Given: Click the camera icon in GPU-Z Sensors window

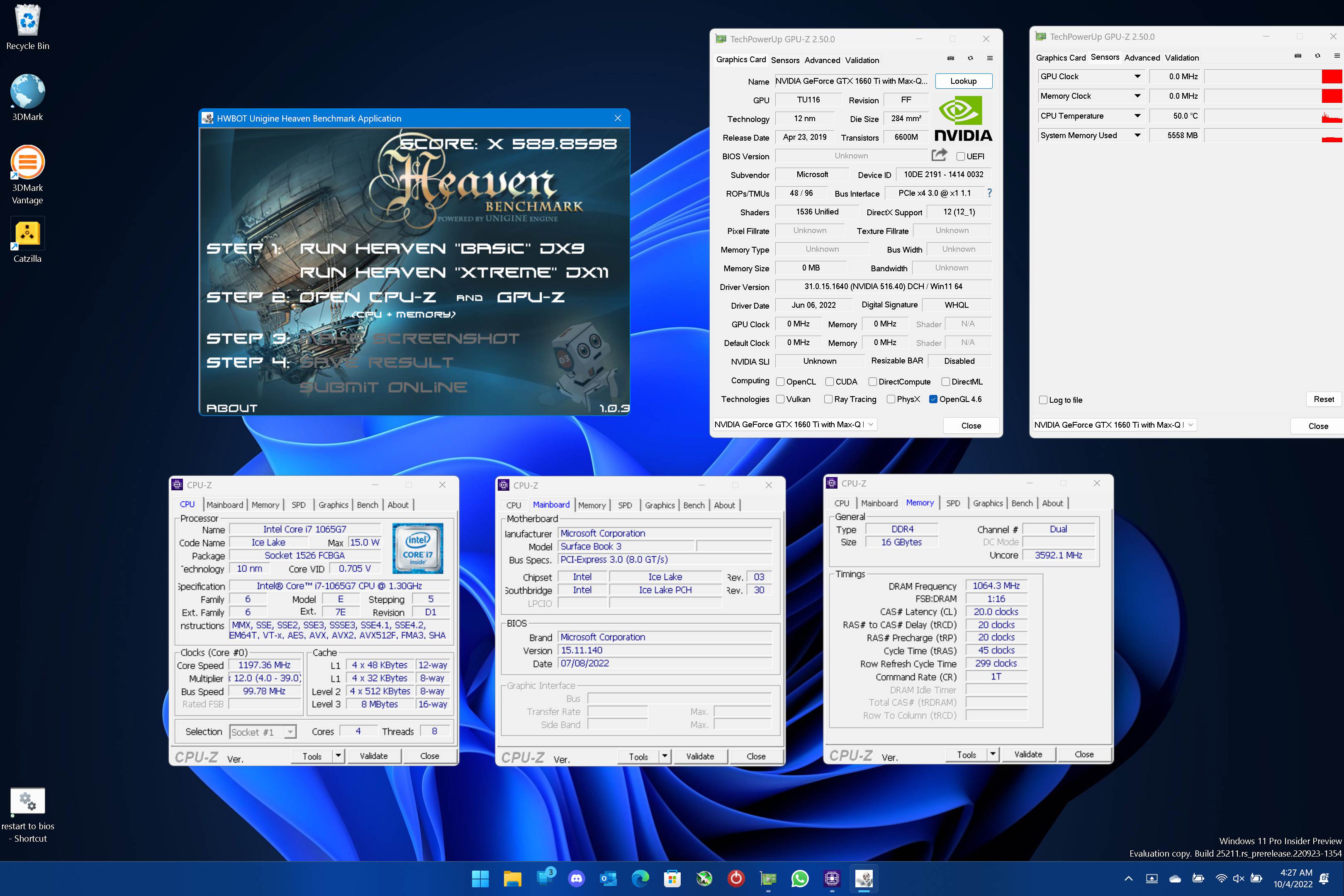Looking at the screenshot, I should click(x=1298, y=56).
